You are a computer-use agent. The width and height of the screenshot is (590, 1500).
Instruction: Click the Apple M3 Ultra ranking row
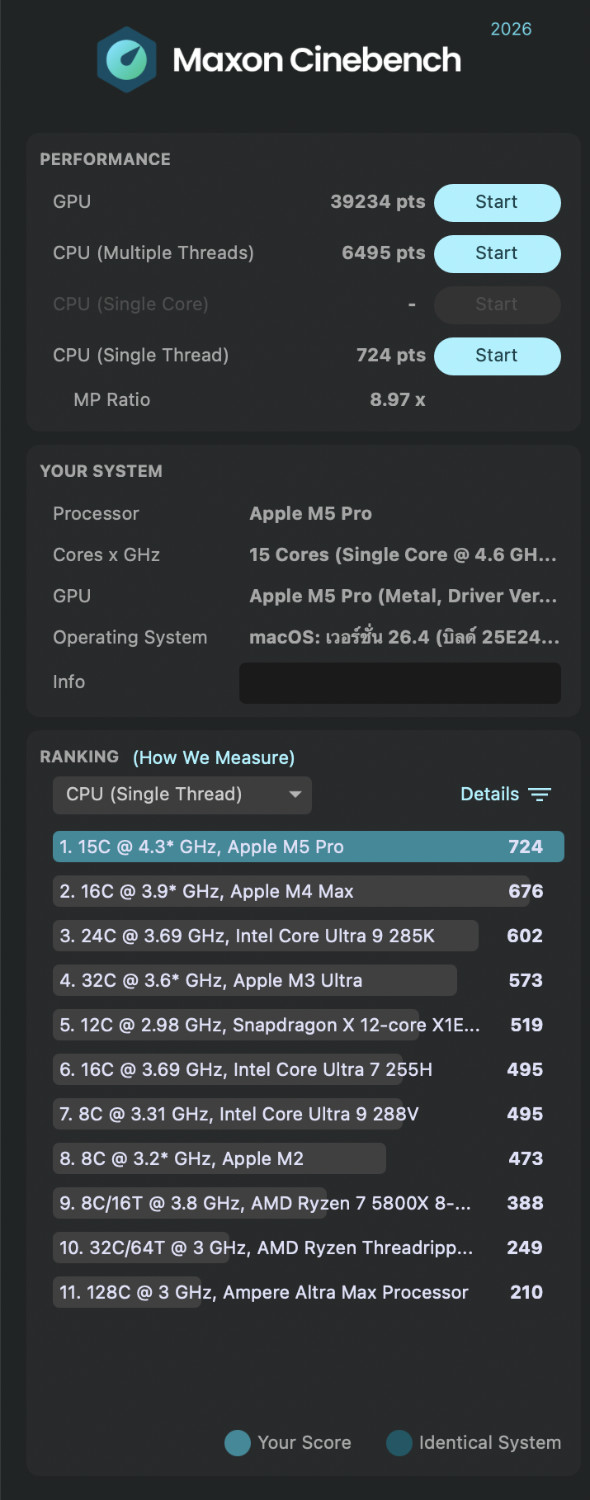tap(255, 980)
